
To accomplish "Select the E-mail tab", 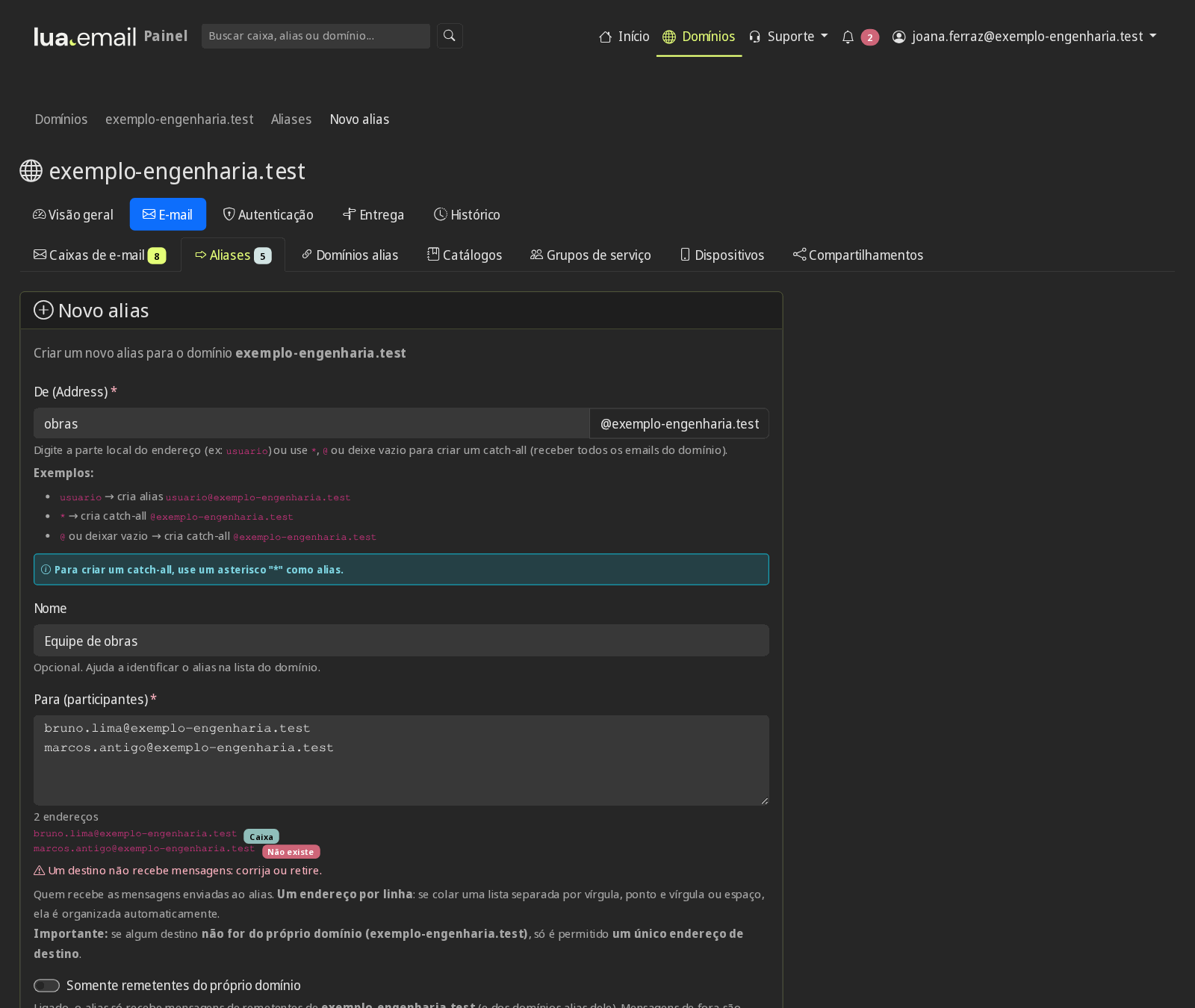I will point(168,215).
